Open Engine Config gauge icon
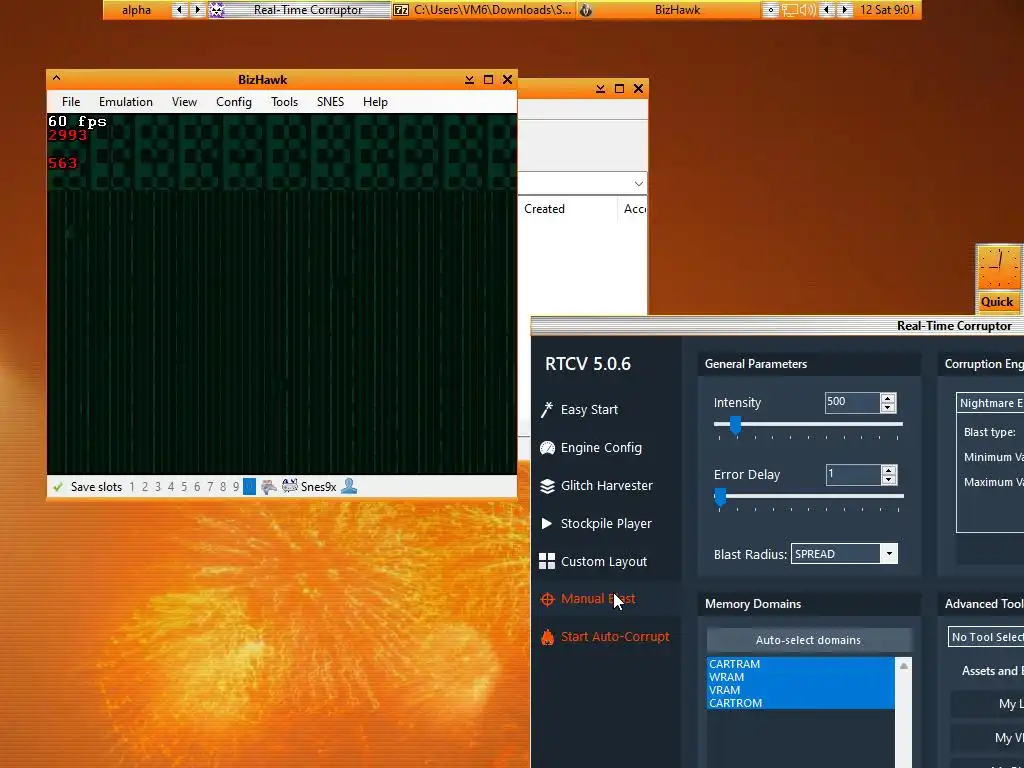Screen dimensions: 1024x768 (x=547, y=447)
